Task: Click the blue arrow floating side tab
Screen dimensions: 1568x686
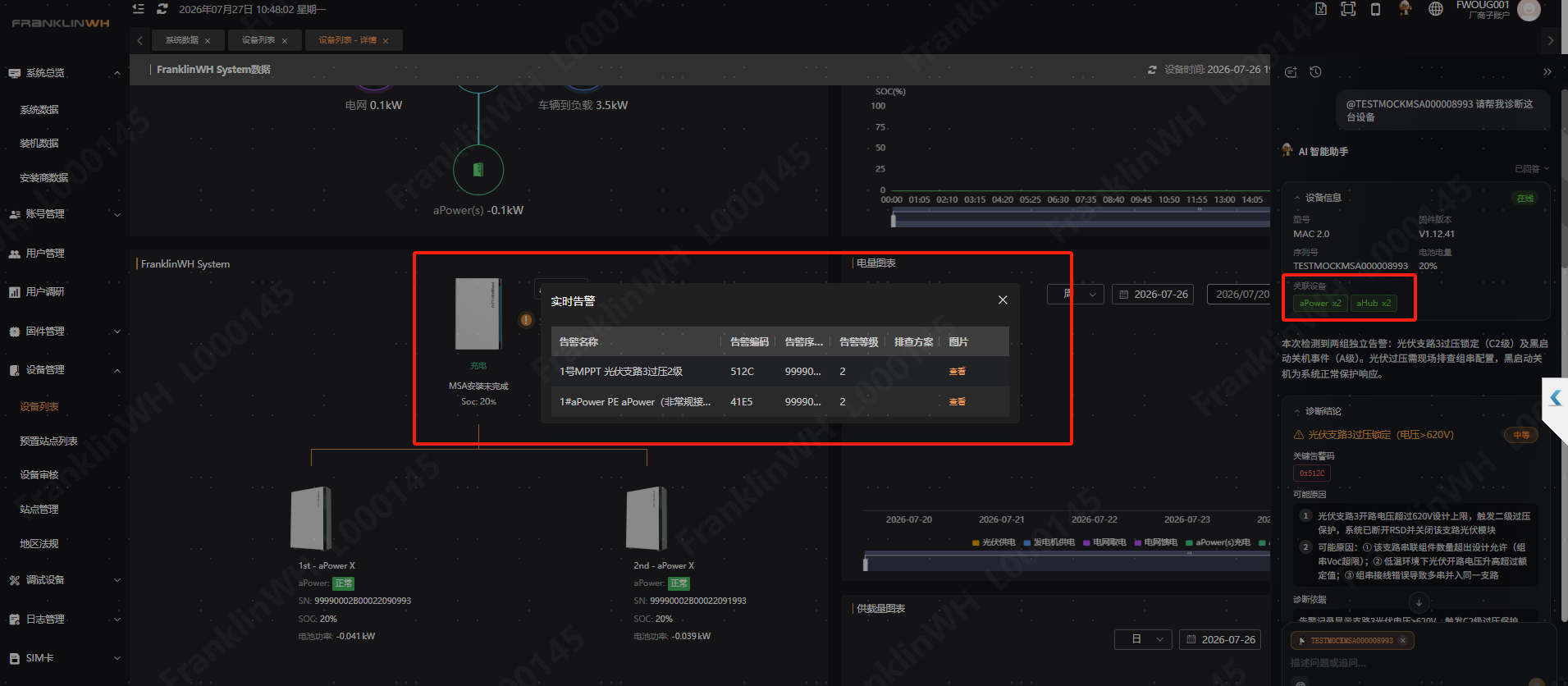Action: 1556,399
